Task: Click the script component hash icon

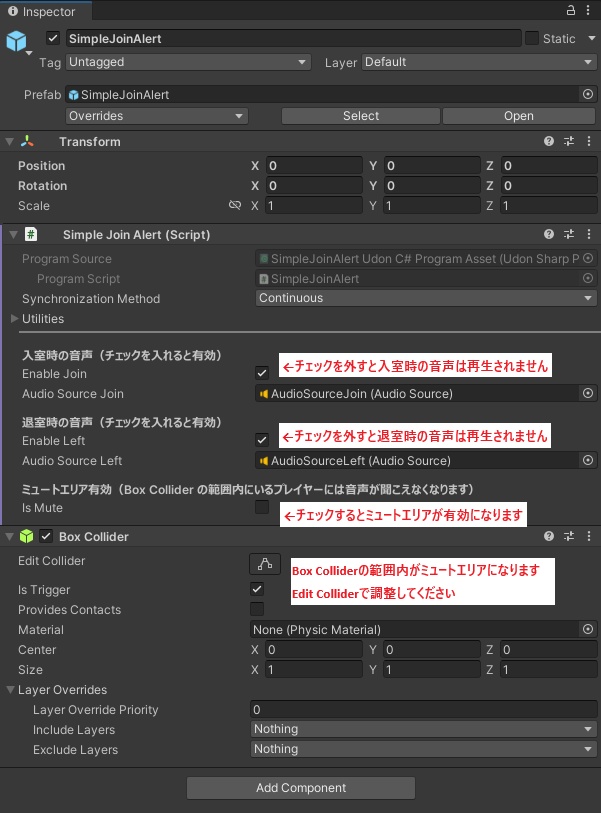Action: coord(31,234)
